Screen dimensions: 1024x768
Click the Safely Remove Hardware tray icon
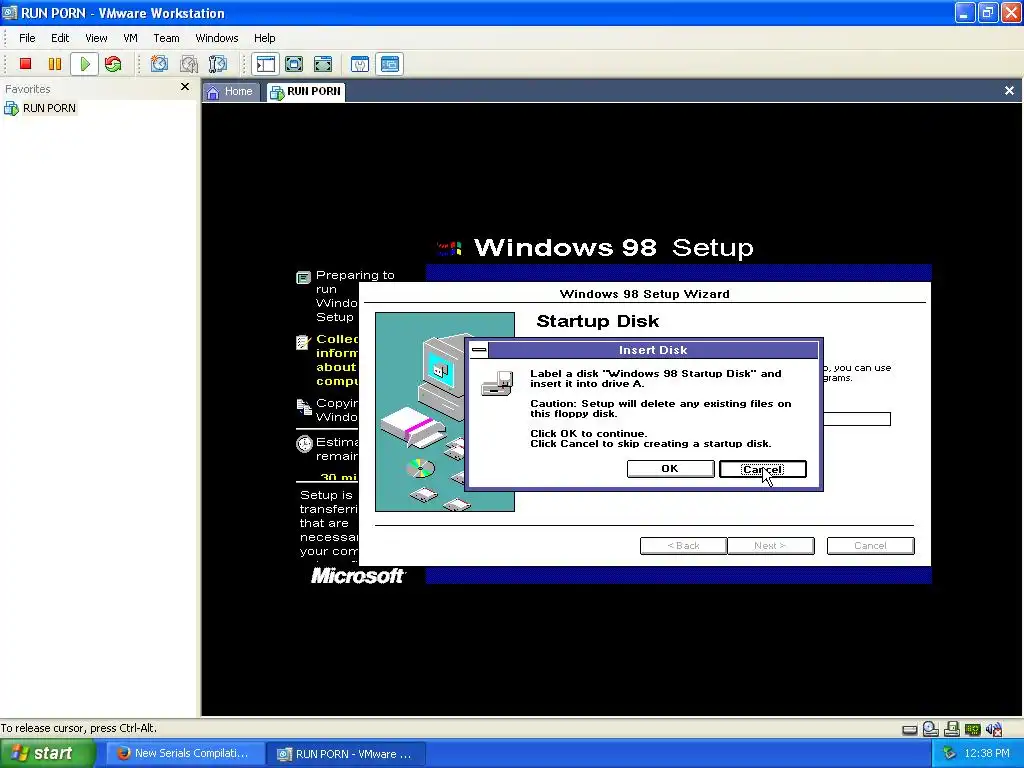pos(950,754)
